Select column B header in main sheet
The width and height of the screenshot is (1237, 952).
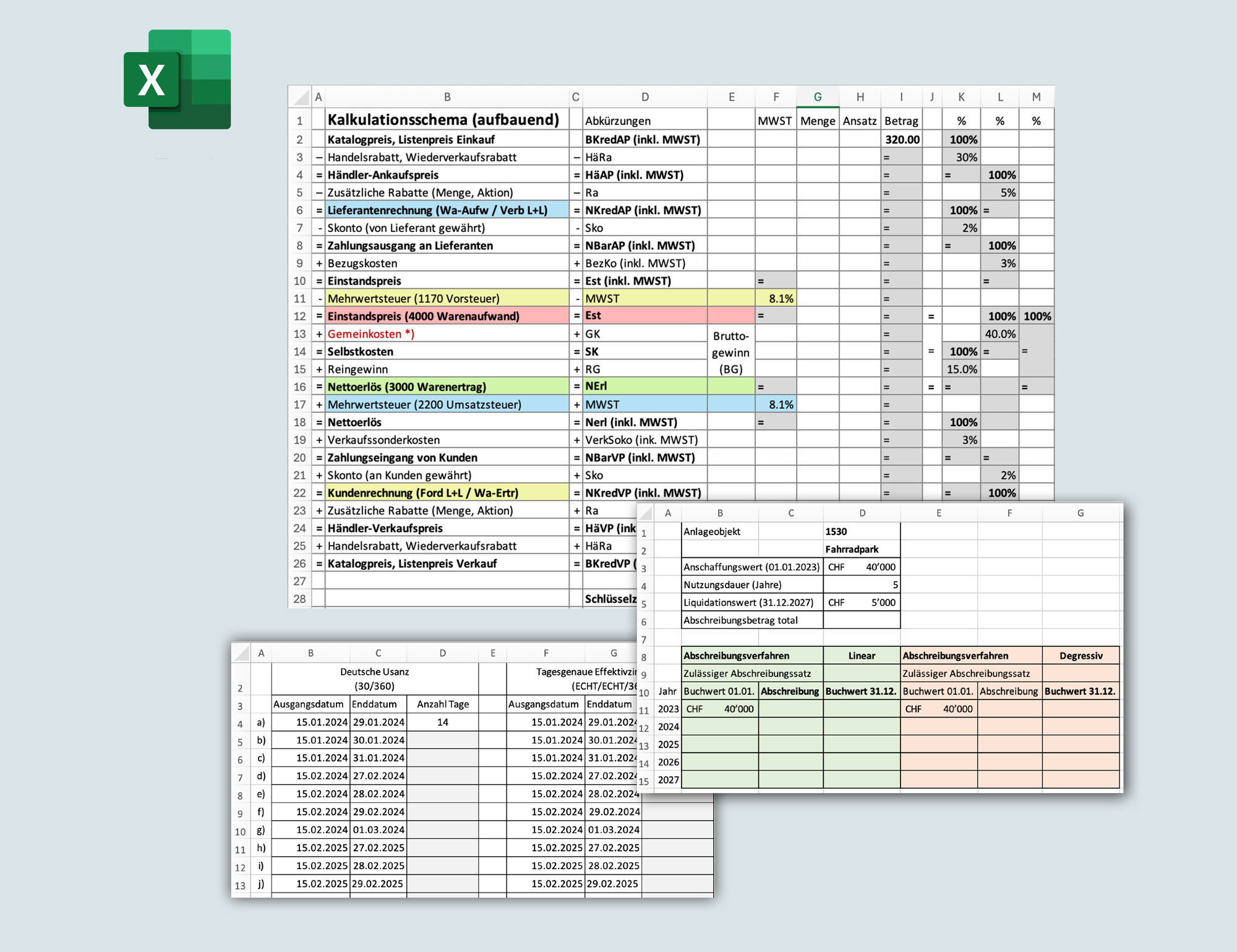tap(447, 97)
